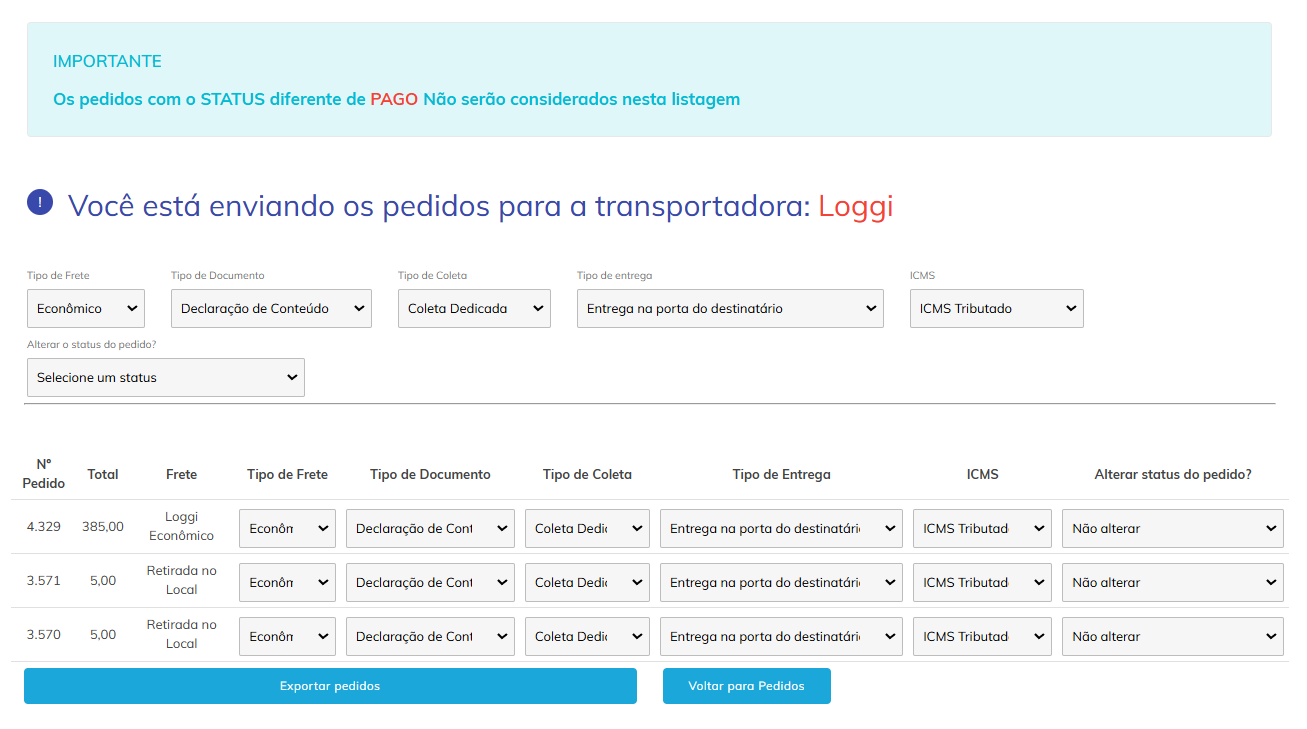Click 'Loggi Econômico' freight cell
Image resolution: width=1307 pixels, height=729 pixels.
tap(182, 526)
